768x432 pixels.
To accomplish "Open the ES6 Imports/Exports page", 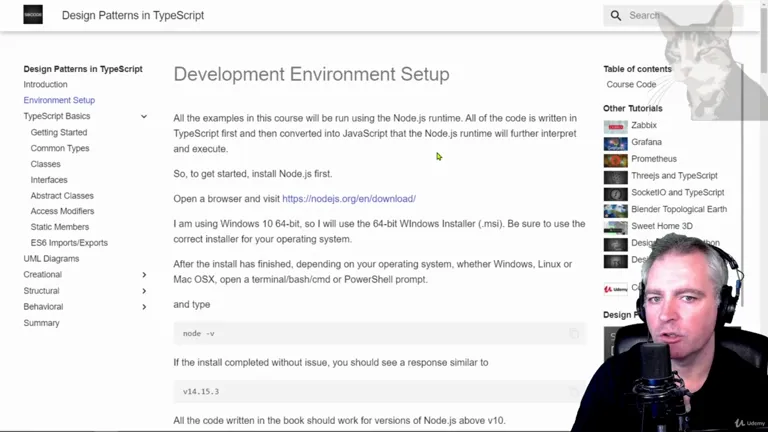I will click(69, 242).
